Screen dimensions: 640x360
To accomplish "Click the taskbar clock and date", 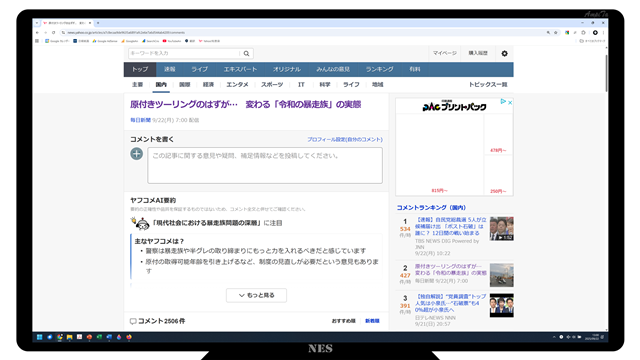I will [591, 337].
